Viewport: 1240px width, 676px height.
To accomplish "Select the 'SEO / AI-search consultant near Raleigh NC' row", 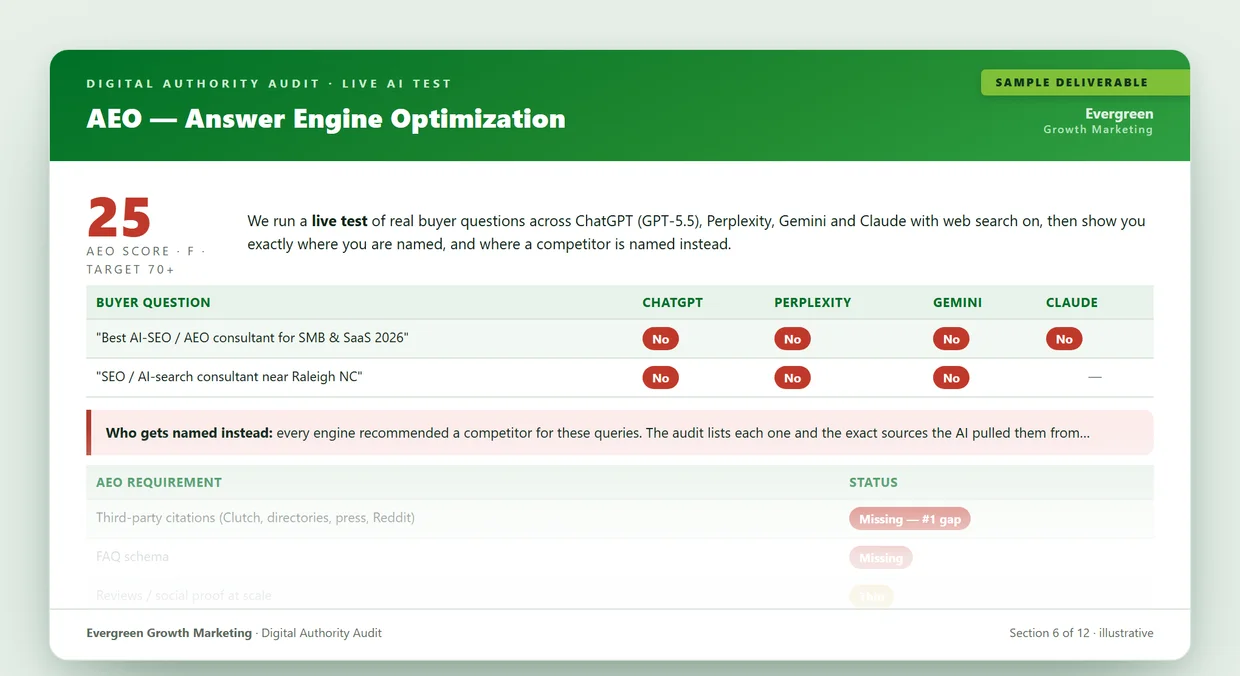I will (620, 378).
